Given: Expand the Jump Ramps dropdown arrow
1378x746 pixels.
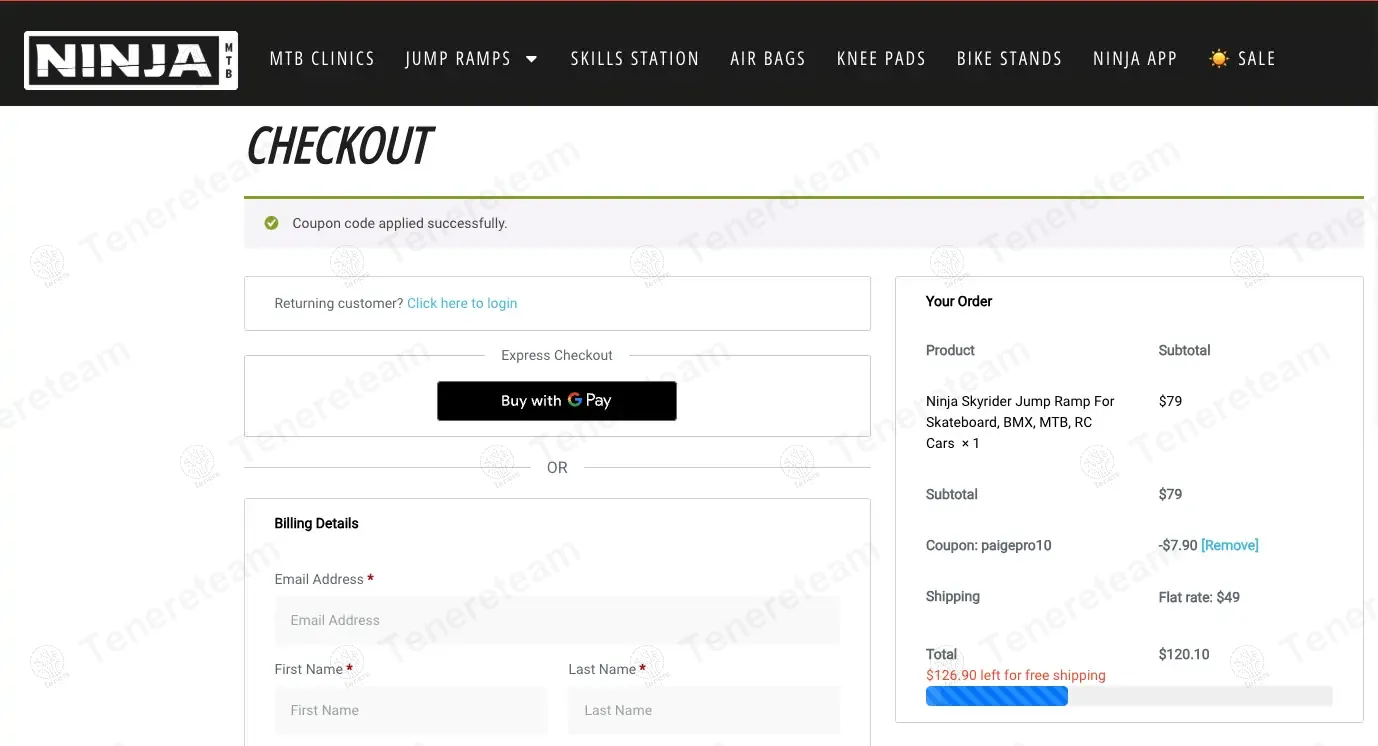Looking at the screenshot, I should [x=532, y=59].
